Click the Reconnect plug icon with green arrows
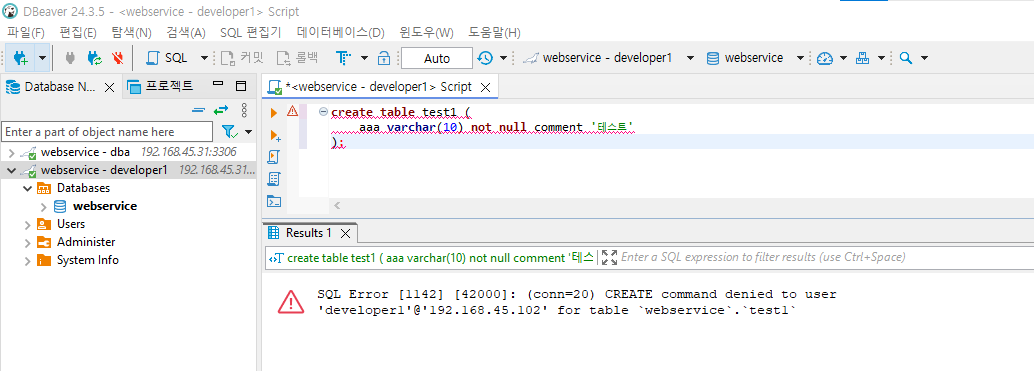Screen dimensions: 1034x371 point(94,58)
